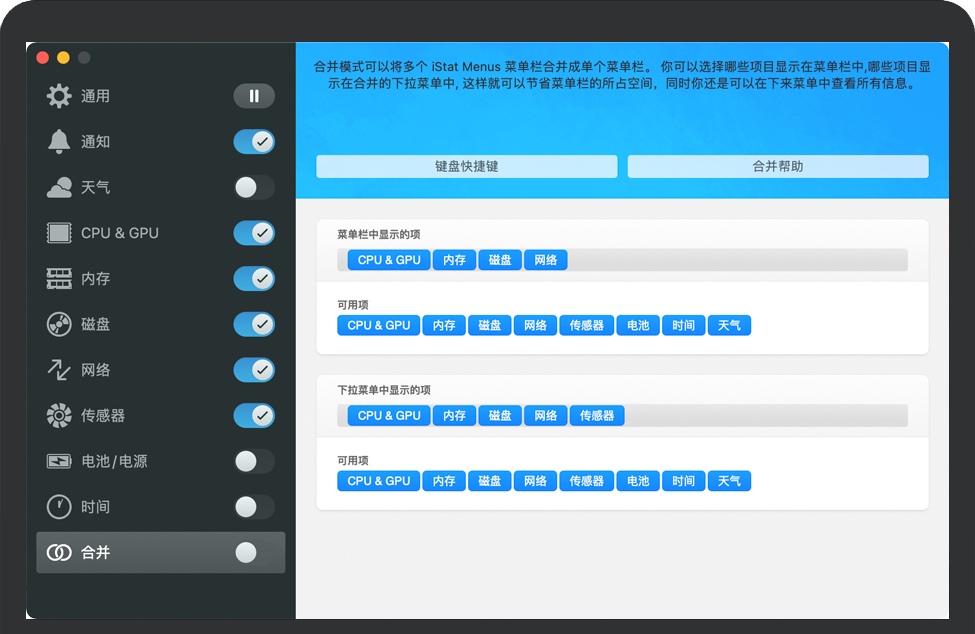Open the 合并帮助 button
This screenshot has height=634, width=975.
[x=777, y=167]
